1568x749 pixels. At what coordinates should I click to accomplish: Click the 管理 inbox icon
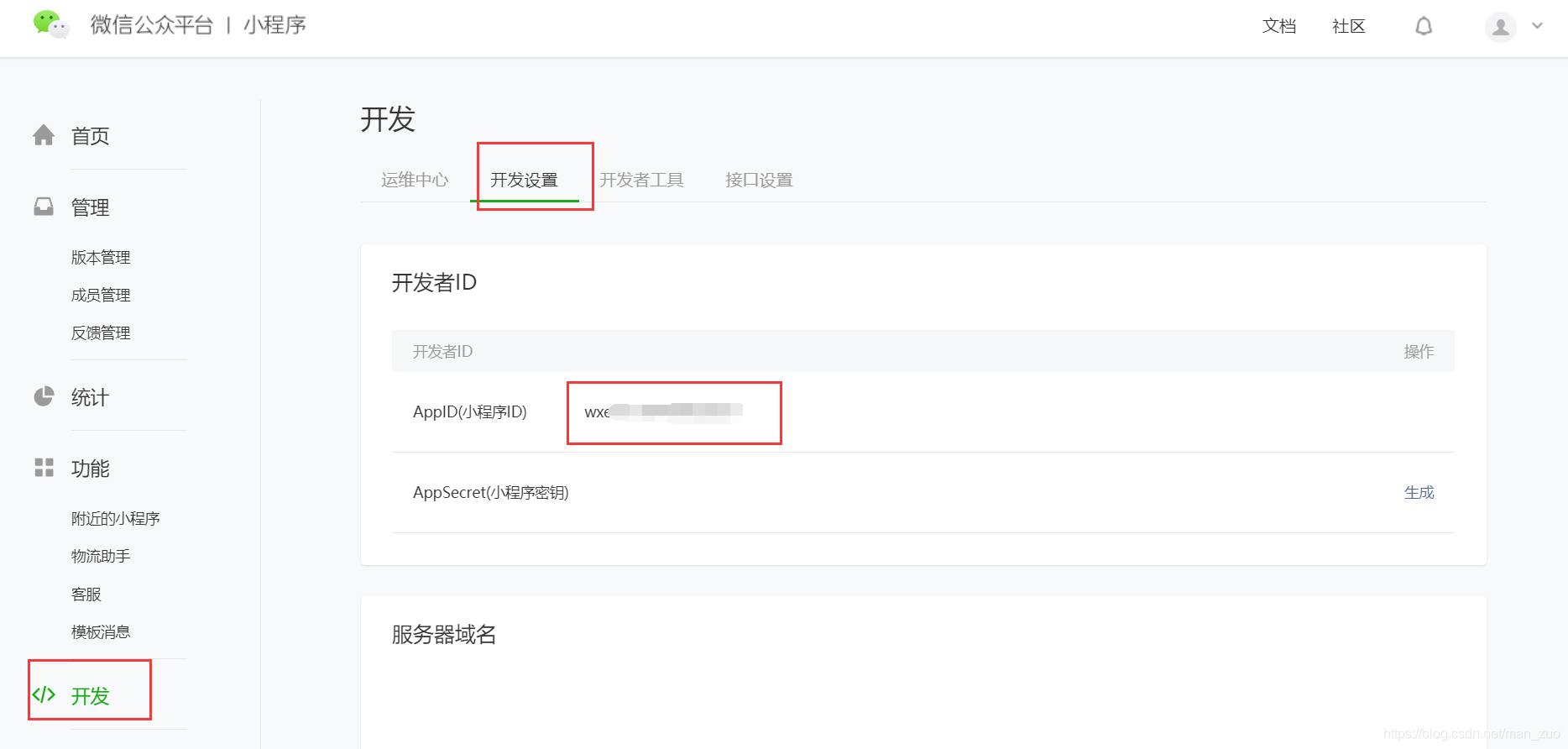coord(44,207)
